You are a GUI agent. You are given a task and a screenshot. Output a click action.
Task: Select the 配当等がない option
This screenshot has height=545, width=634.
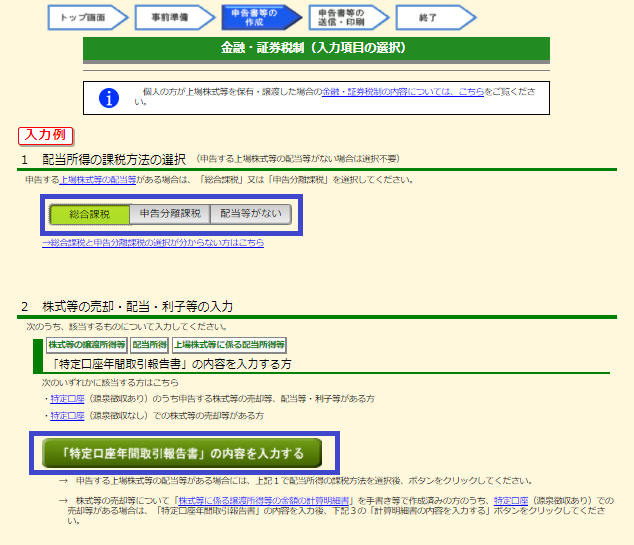coord(251,214)
